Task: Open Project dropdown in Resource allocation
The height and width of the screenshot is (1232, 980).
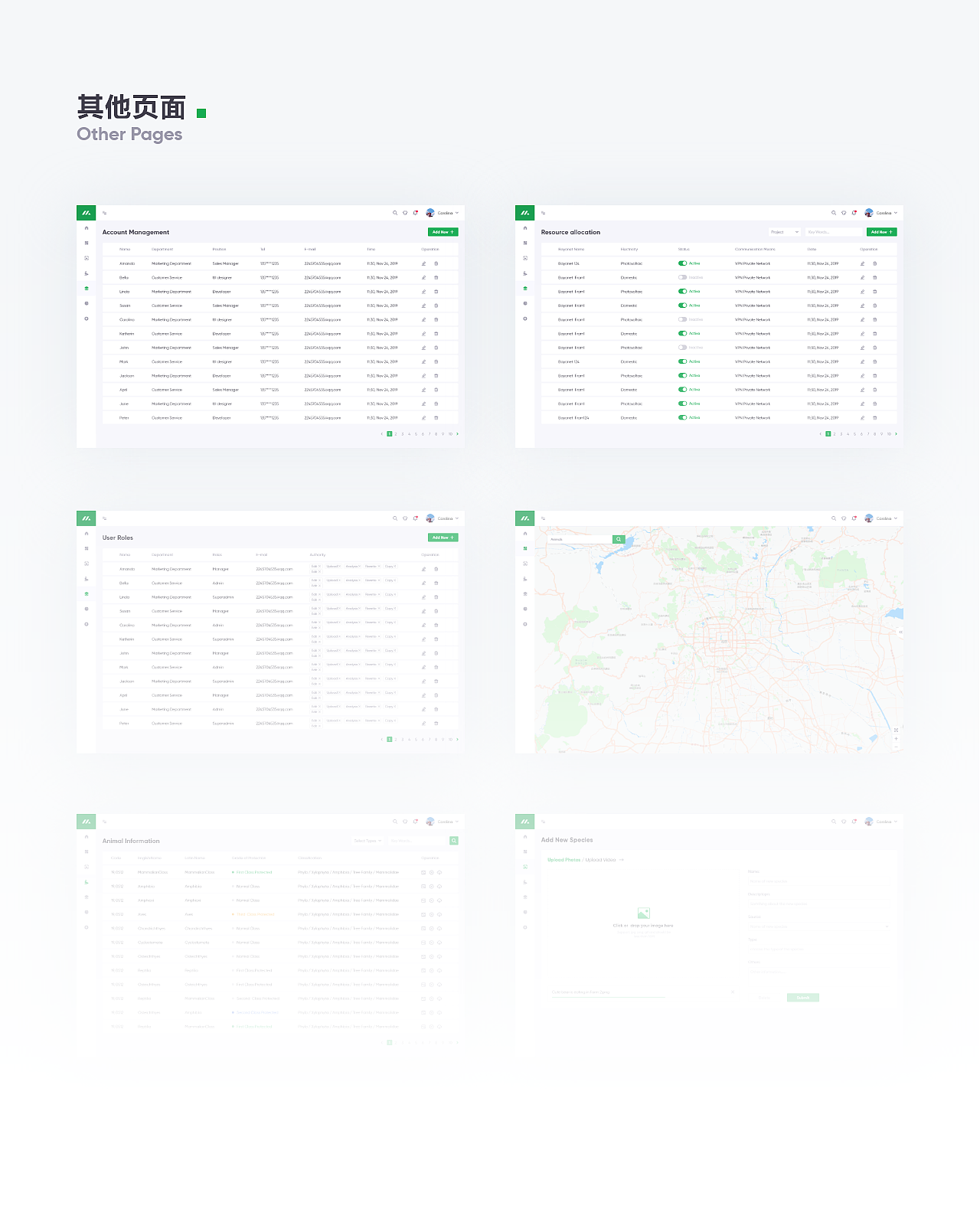Action: (x=785, y=232)
